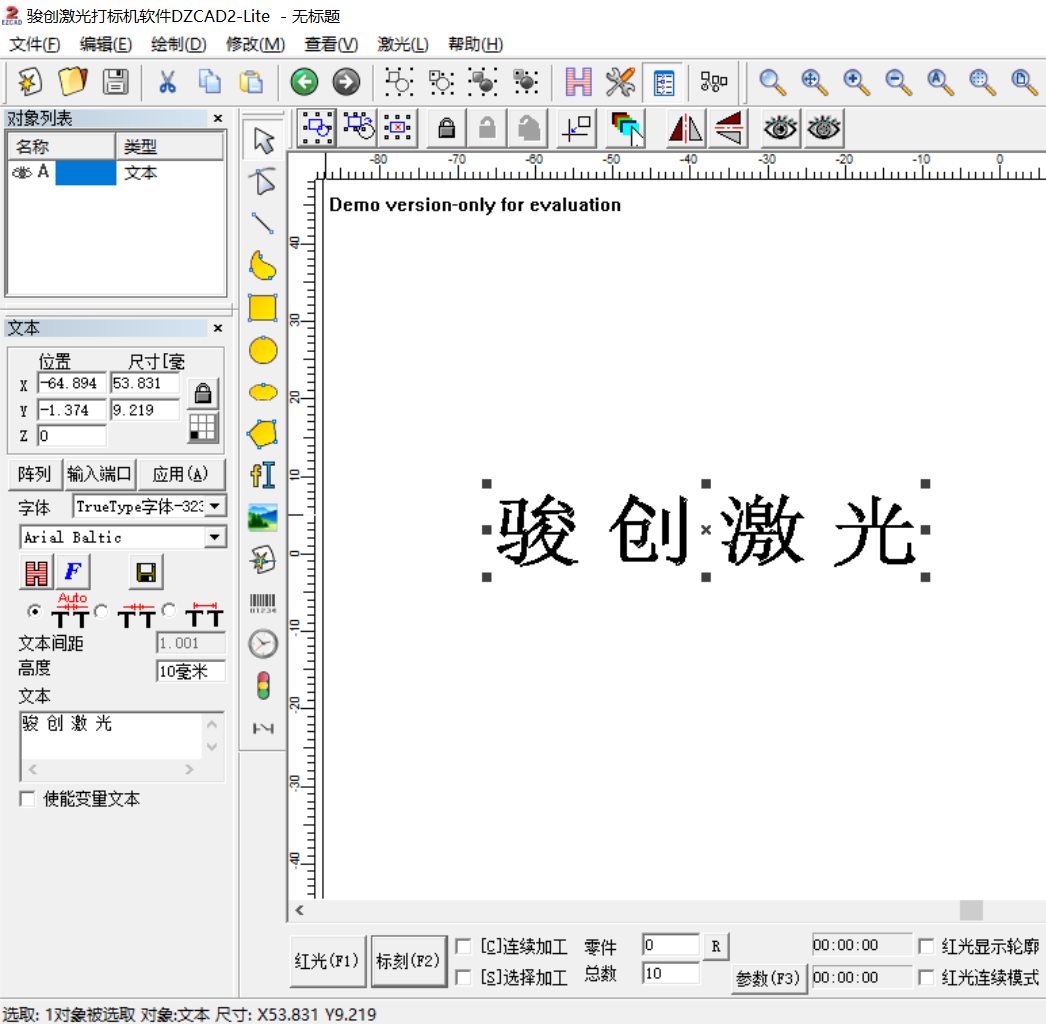
Task: Enable the 使能变量文本 checkbox
Action: click(27, 799)
